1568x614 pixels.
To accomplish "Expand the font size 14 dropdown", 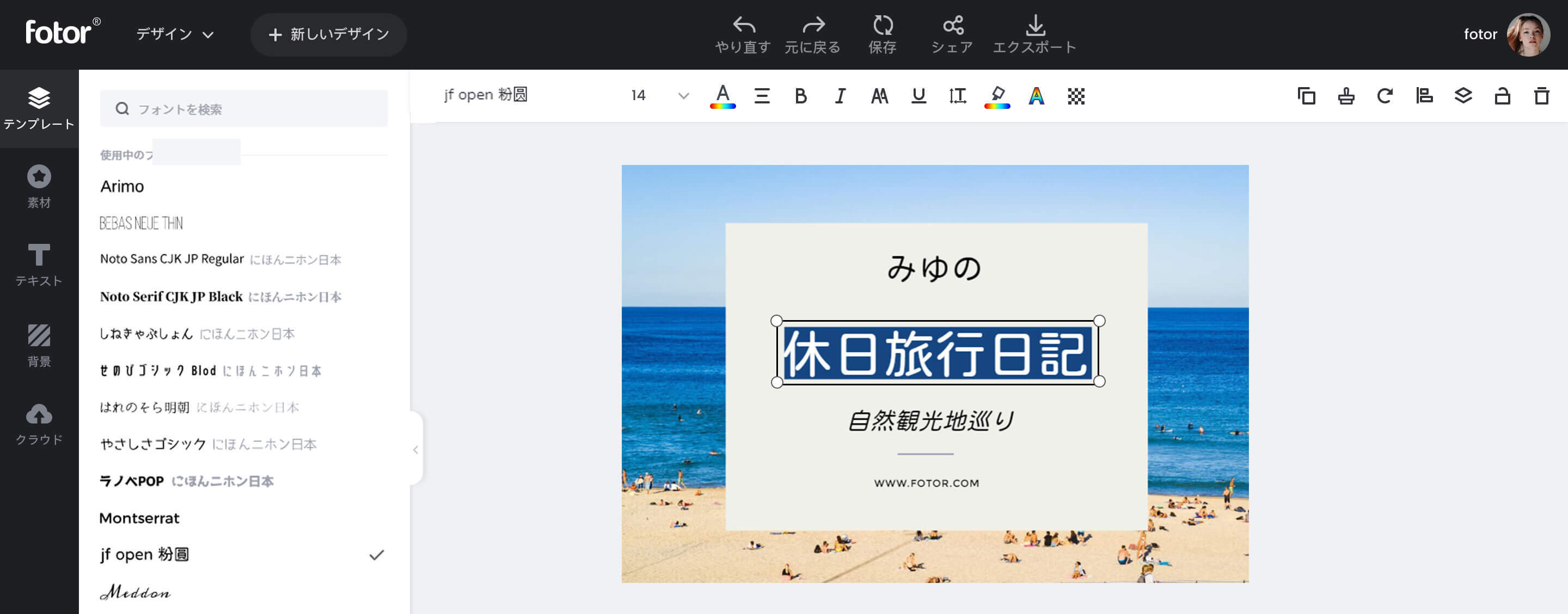I will click(x=683, y=96).
